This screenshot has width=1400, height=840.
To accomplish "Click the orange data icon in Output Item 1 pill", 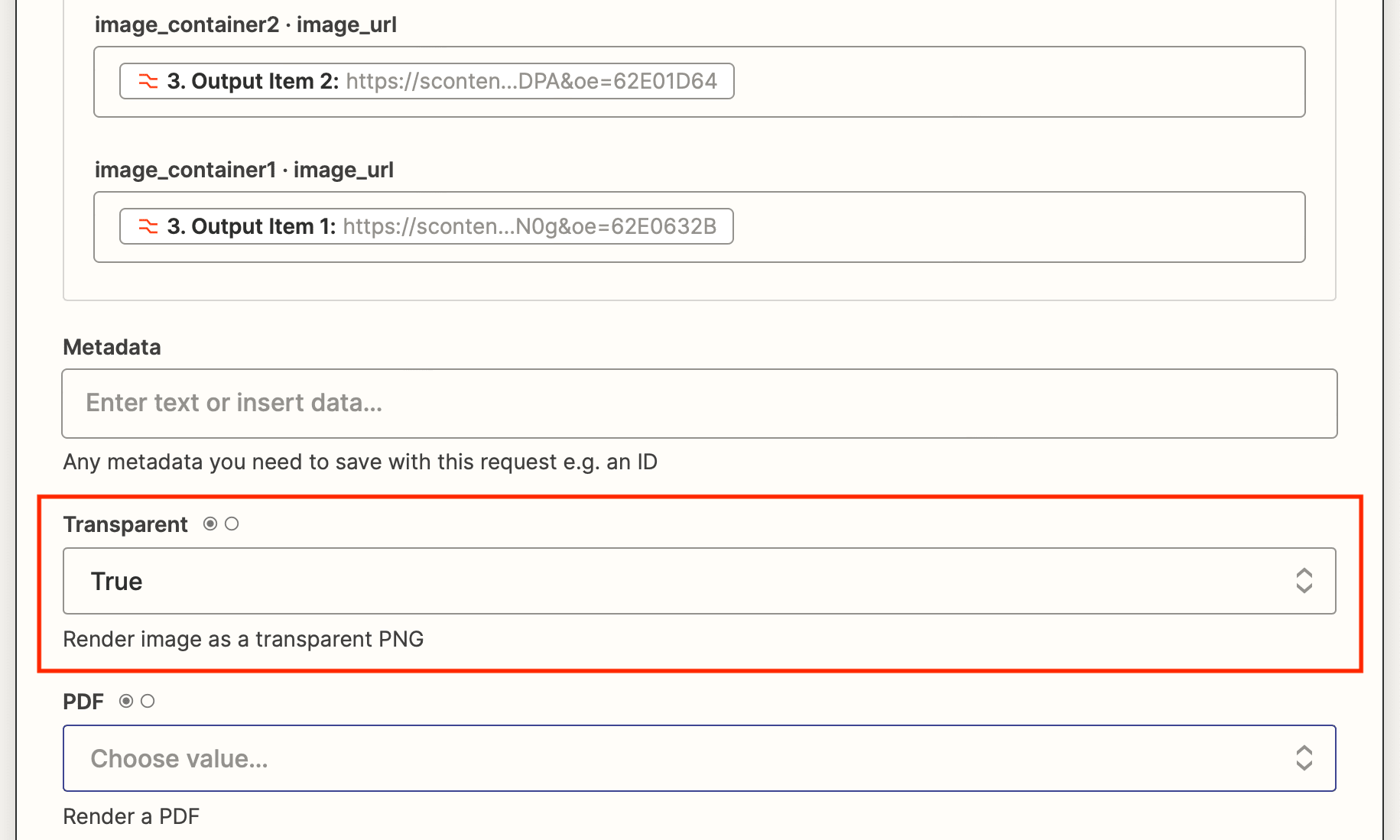I will click(x=148, y=226).
